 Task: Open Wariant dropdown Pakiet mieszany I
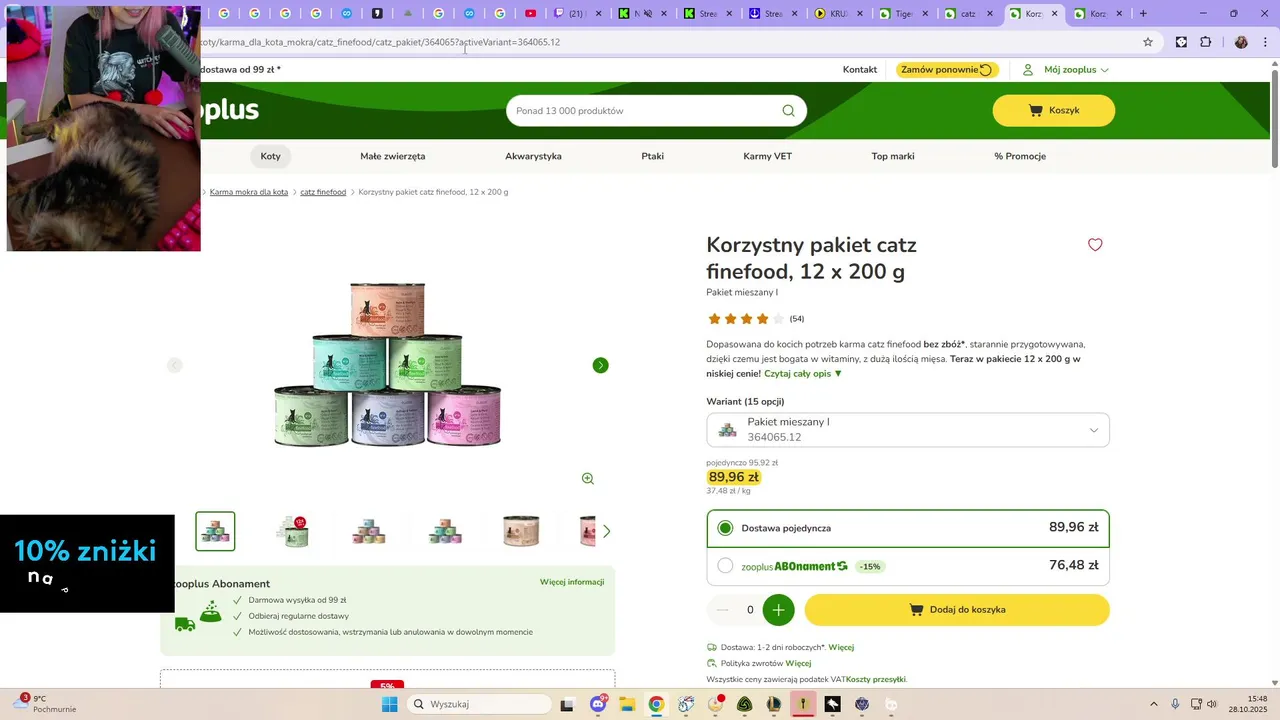[908, 430]
